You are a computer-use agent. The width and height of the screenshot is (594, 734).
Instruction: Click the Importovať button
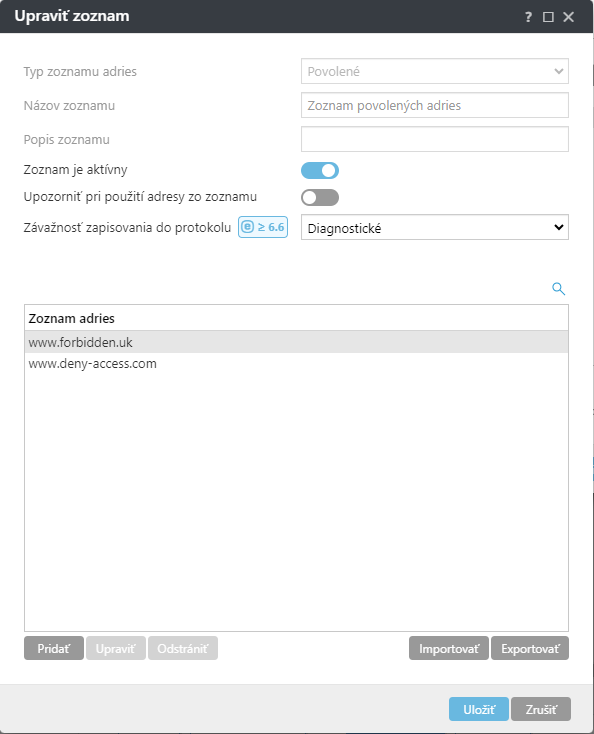tap(449, 648)
